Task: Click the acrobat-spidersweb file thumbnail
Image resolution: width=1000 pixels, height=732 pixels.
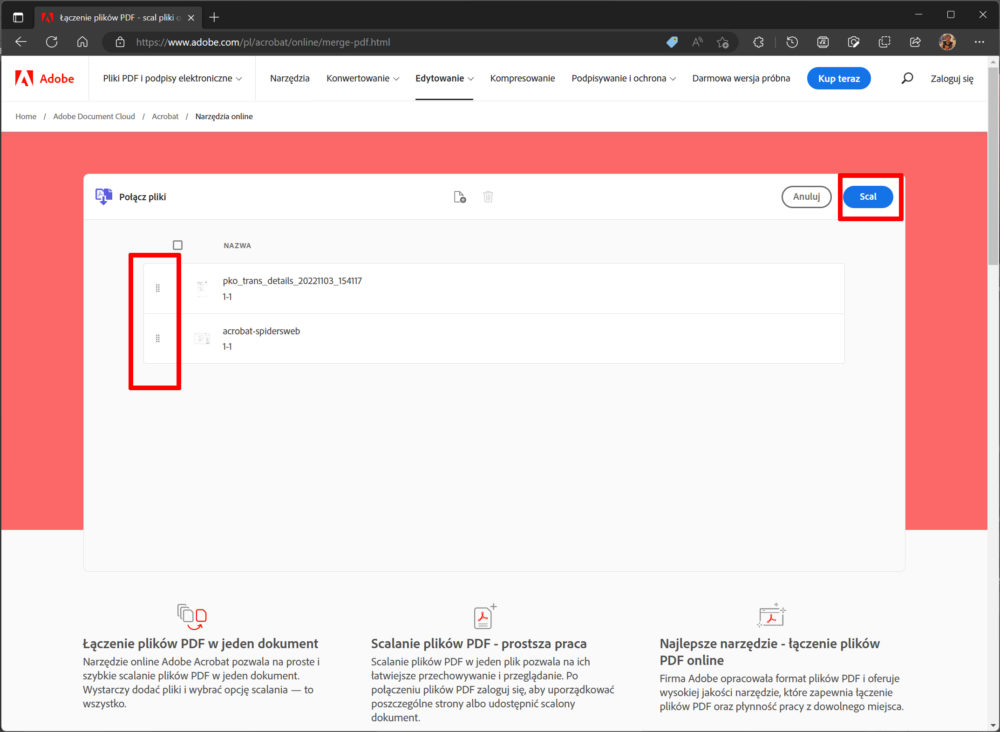Action: (202, 339)
